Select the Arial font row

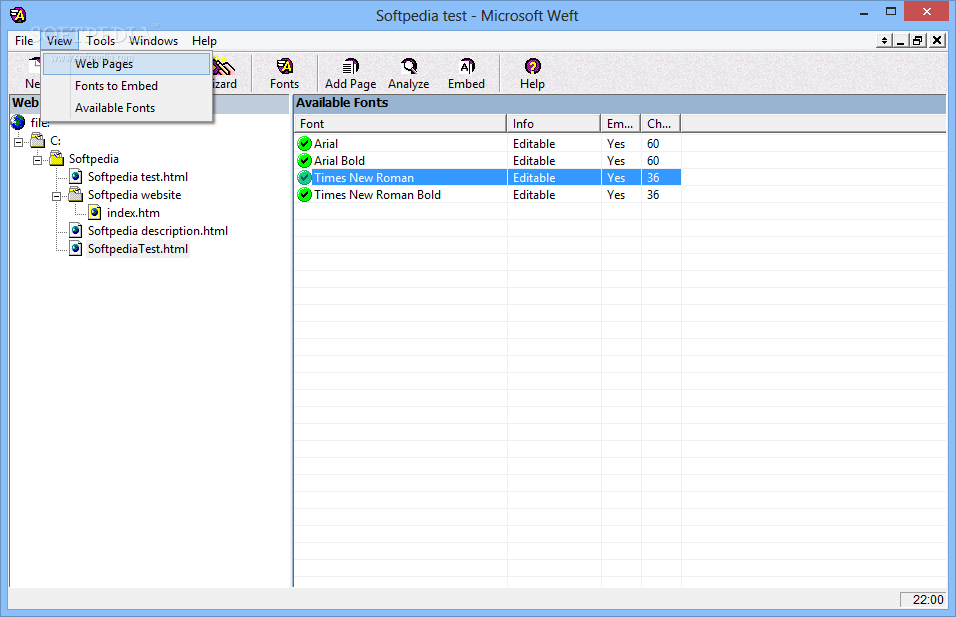pos(488,144)
